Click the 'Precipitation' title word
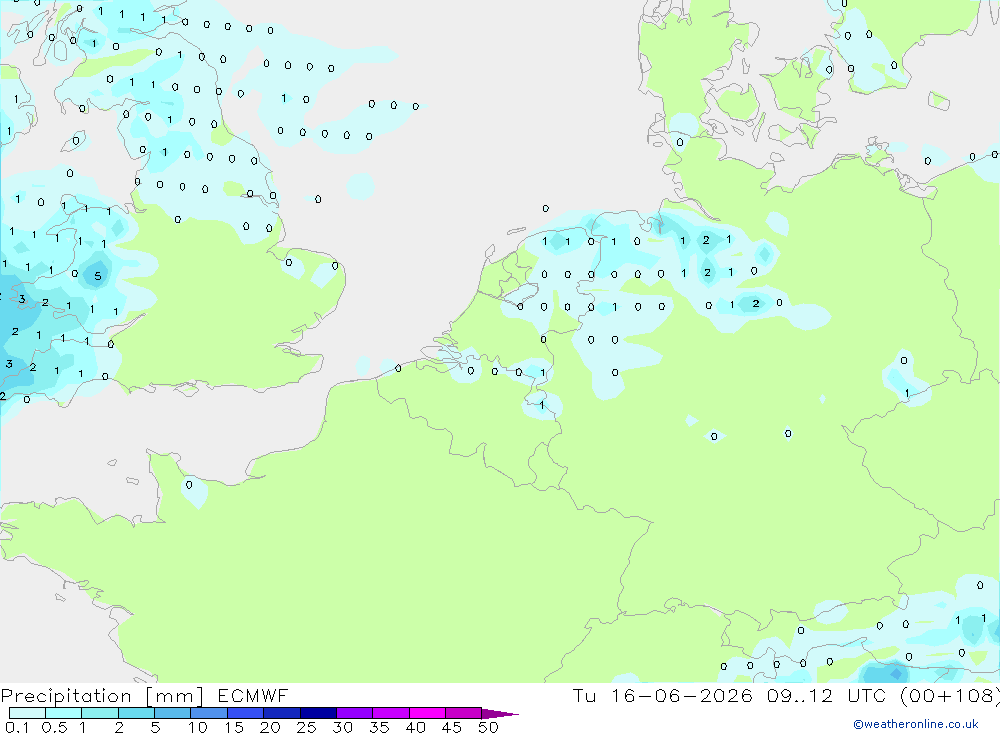 [66, 696]
